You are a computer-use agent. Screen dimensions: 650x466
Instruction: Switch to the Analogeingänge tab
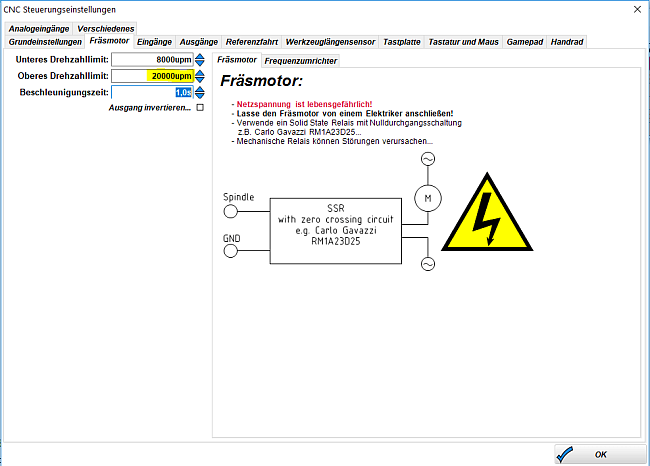[39, 29]
